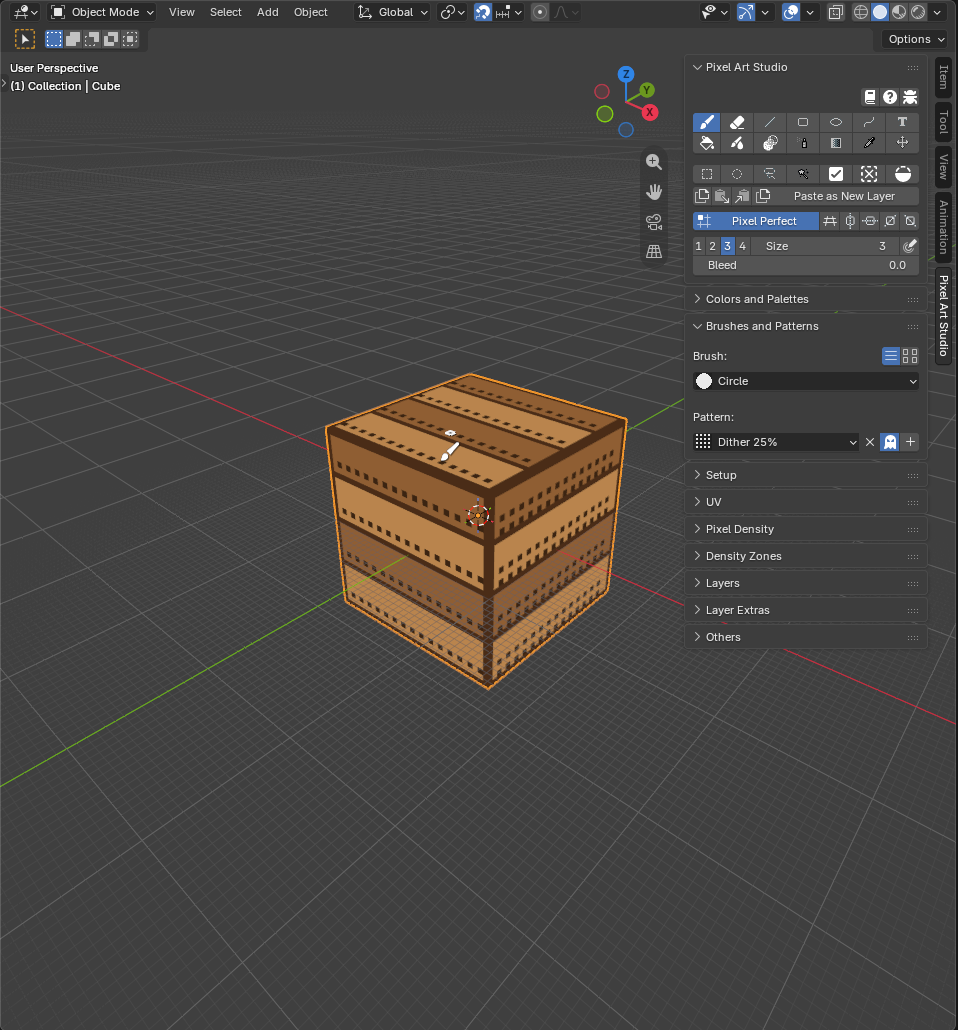The height and width of the screenshot is (1030, 958).
Task: Open the help question mark icon
Action: point(890,97)
